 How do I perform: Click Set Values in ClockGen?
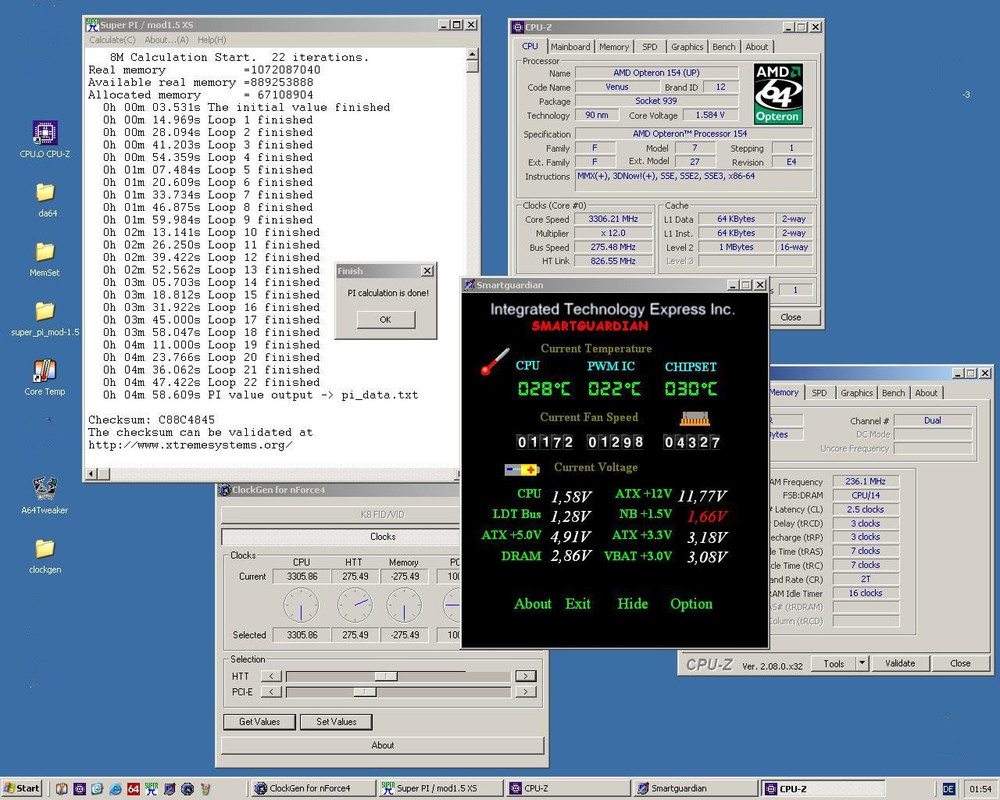(x=336, y=722)
